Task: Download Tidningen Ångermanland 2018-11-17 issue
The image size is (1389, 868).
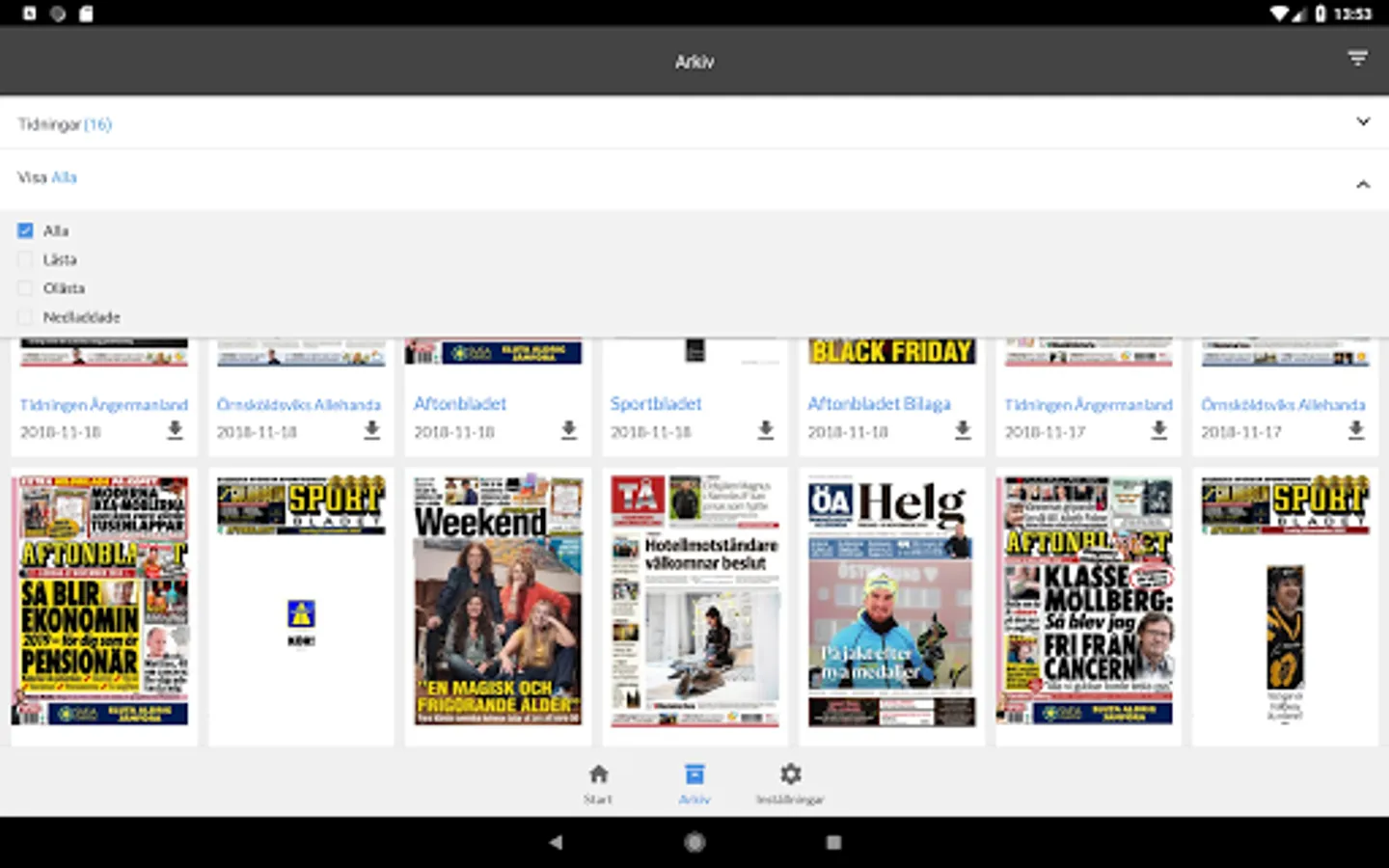Action: (x=1159, y=430)
